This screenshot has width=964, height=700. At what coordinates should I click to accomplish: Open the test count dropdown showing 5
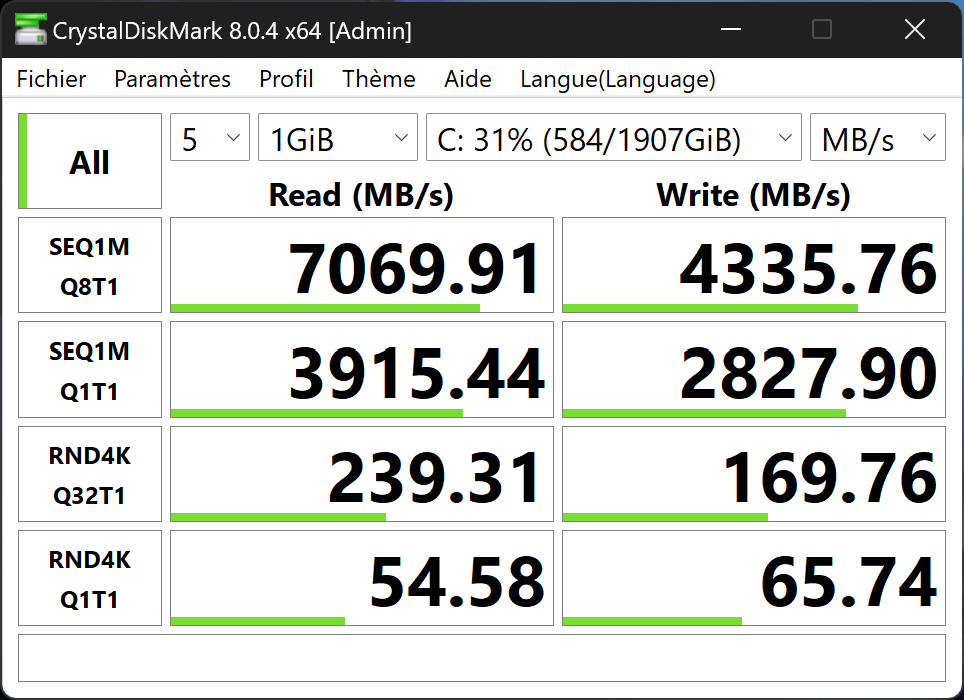[210, 138]
